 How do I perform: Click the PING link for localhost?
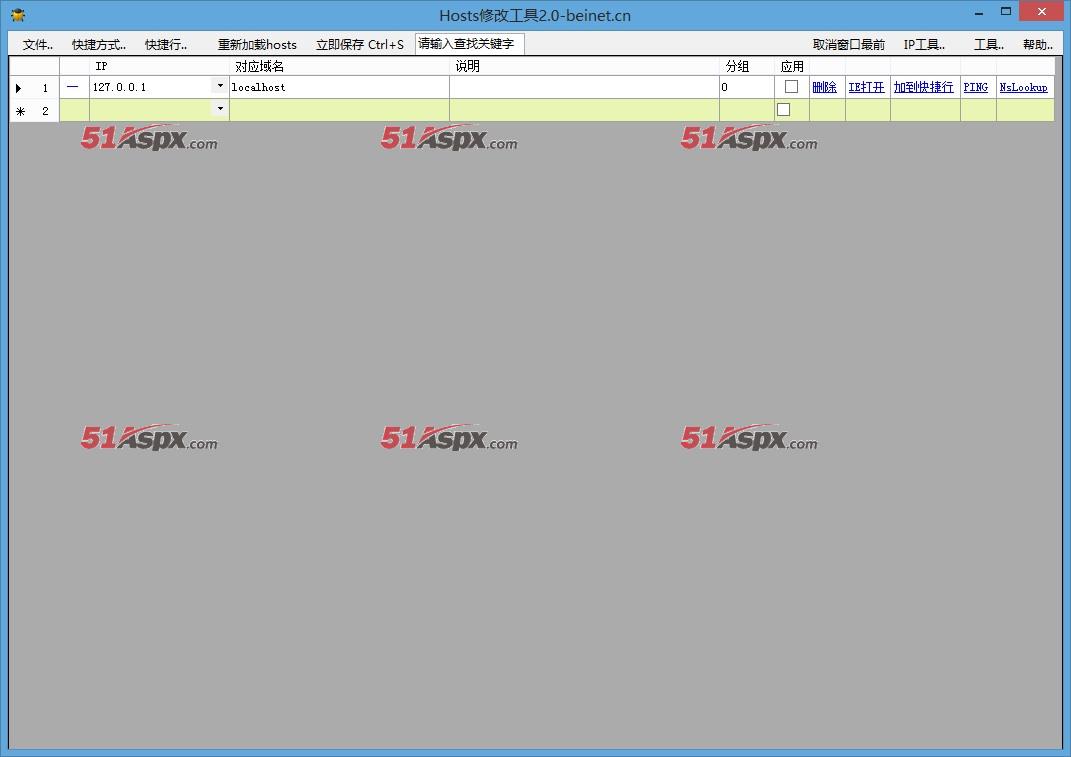point(975,88)
